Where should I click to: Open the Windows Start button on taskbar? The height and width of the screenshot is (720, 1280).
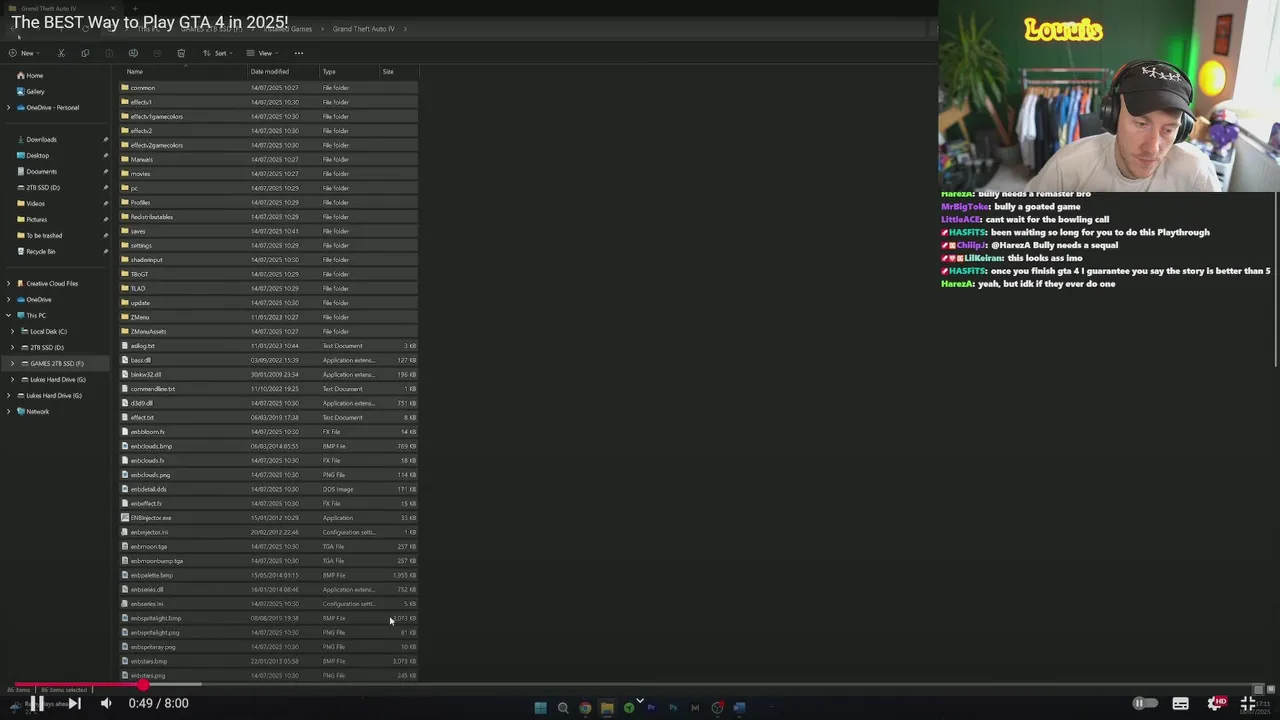(x=540, y=707)
